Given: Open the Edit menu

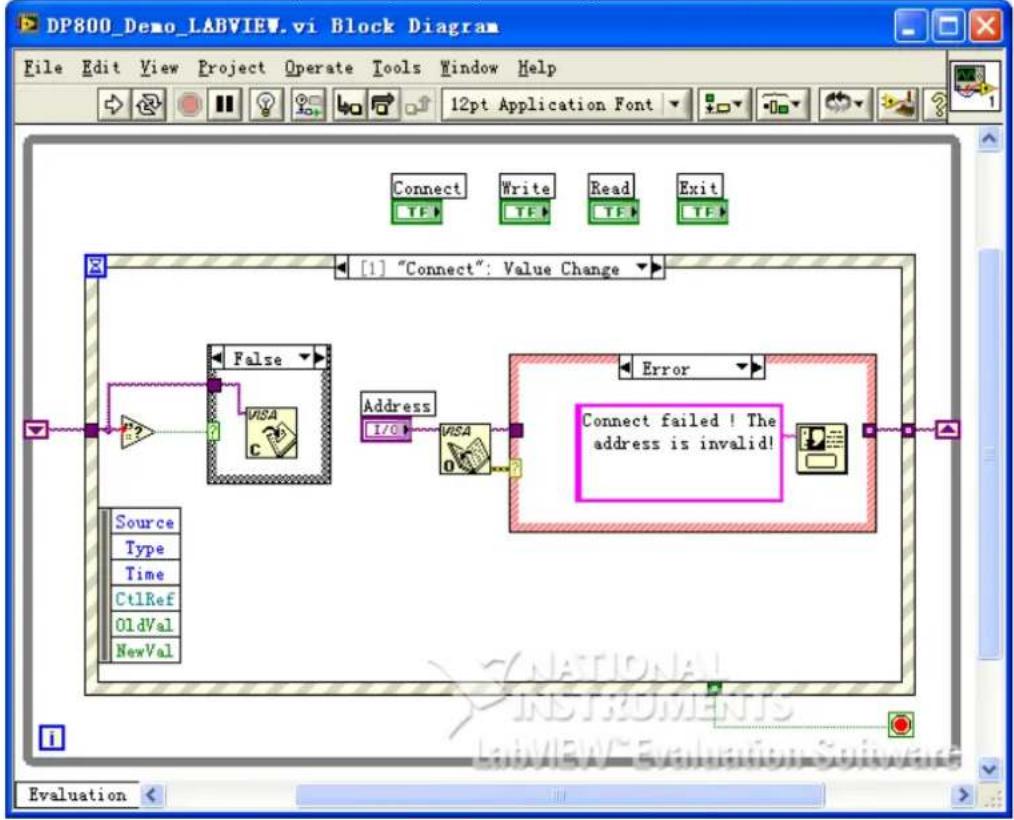Looking at the screenshot, I should (x=101, y=68).
